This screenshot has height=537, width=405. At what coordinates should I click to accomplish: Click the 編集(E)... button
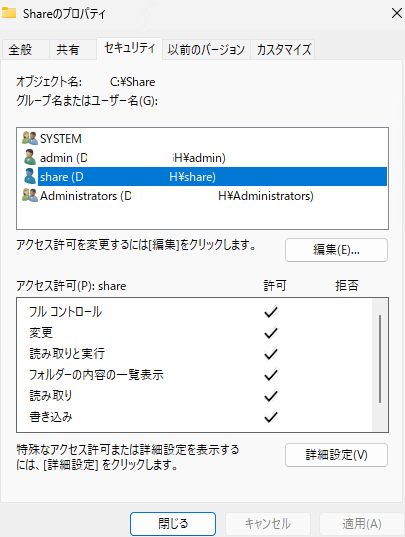pyautogui.click(x=336, y=250)
